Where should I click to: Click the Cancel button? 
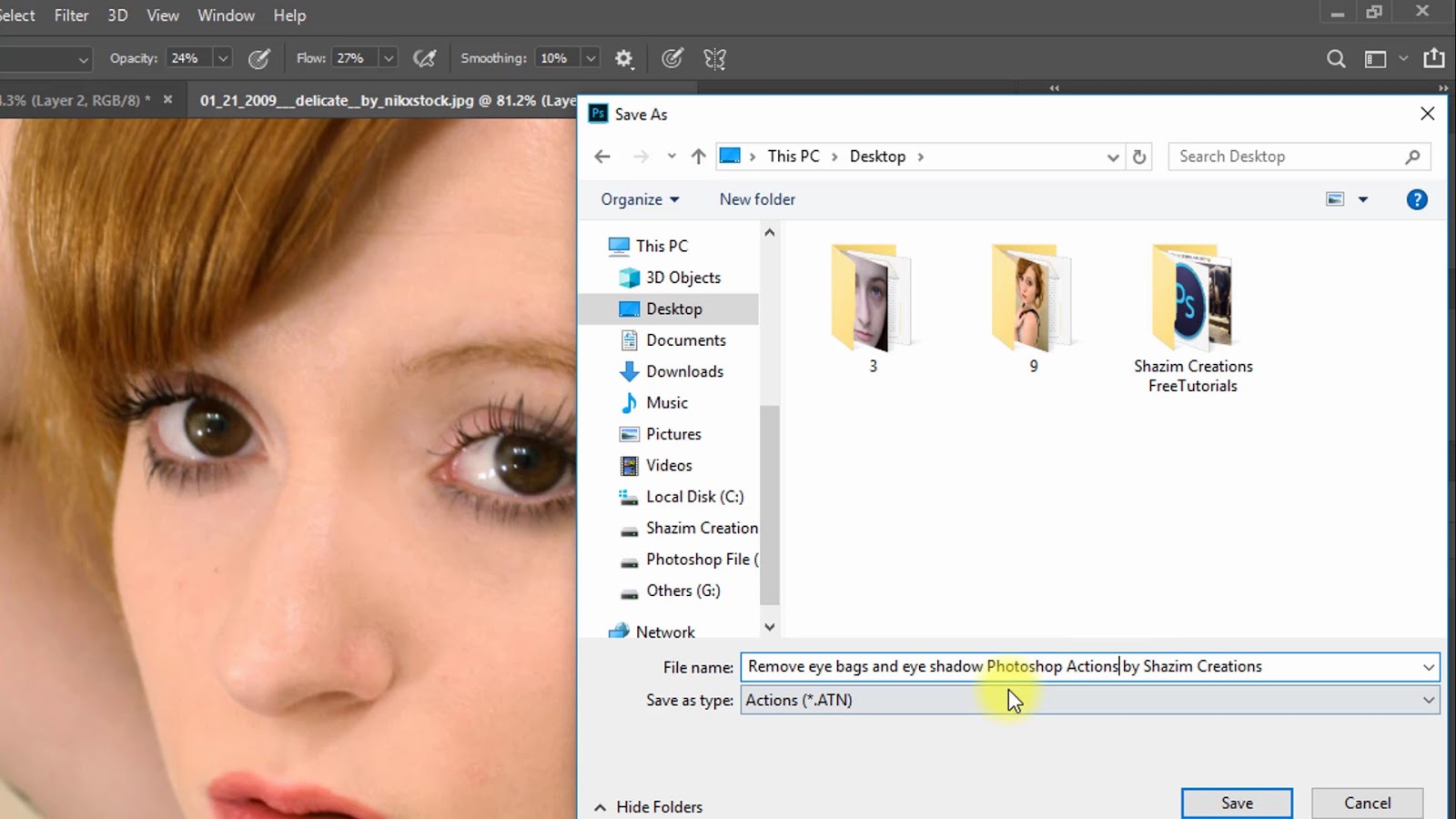click(1367, 804)
